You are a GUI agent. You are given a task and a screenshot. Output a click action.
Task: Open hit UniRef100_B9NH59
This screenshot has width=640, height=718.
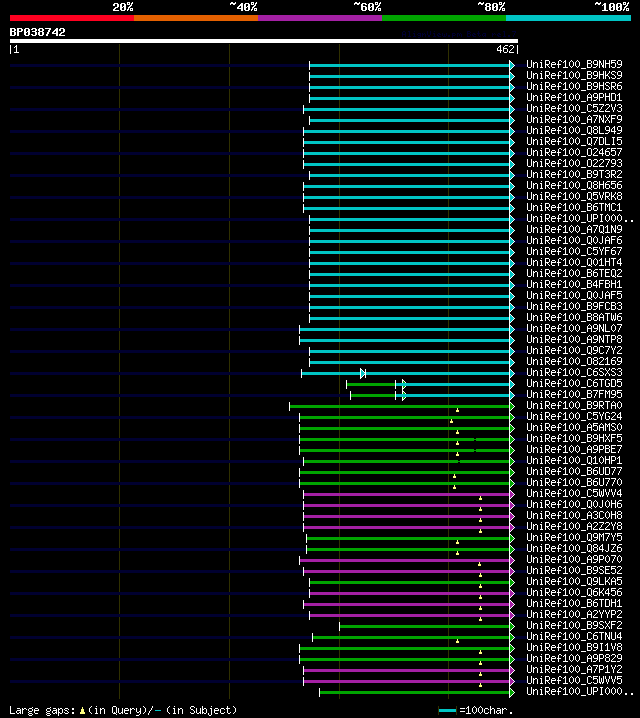[574, 64]
